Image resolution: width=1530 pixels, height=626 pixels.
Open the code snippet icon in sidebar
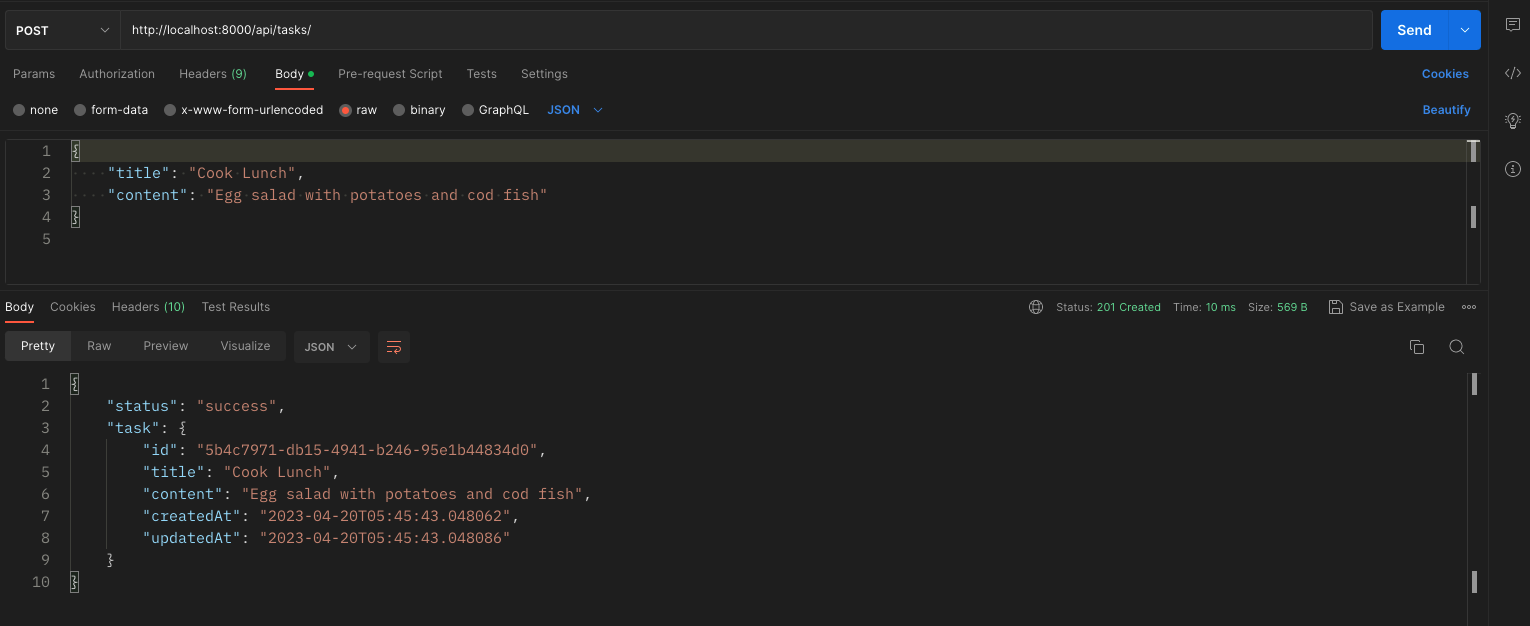coord(1513,73)
